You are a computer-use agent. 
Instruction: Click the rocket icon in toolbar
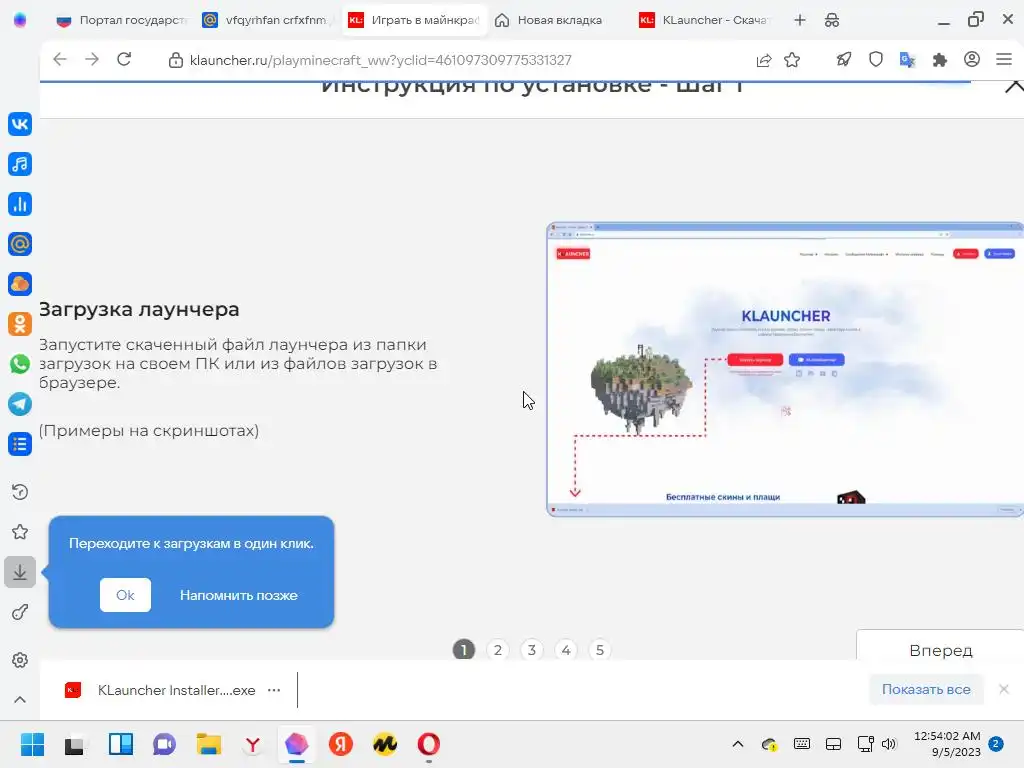pos(844,60)
